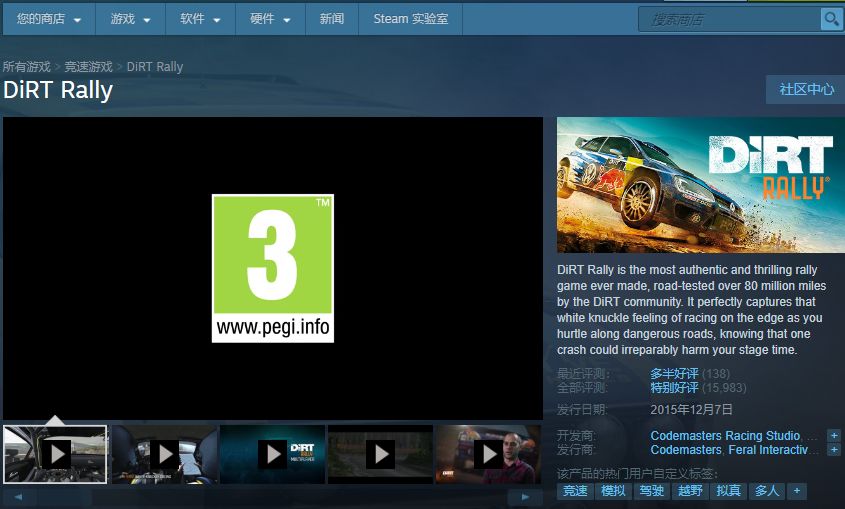Click the search magnifier icon
Screen dimensions: 845x509
(x=830, y=19)
